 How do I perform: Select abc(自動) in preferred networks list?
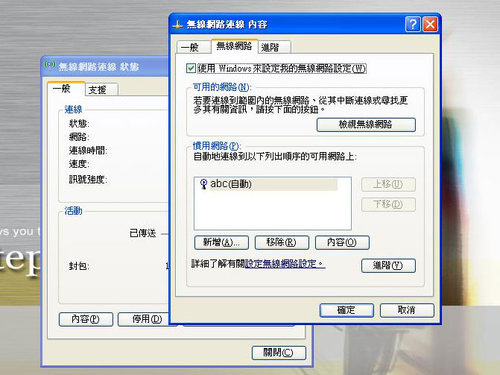coord(268,184)
